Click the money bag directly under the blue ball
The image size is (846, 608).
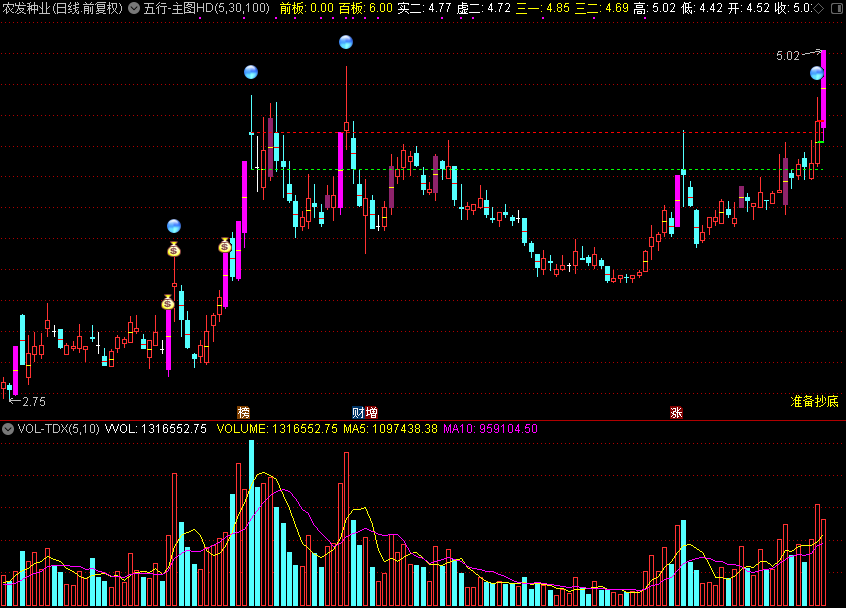[174, 249]
